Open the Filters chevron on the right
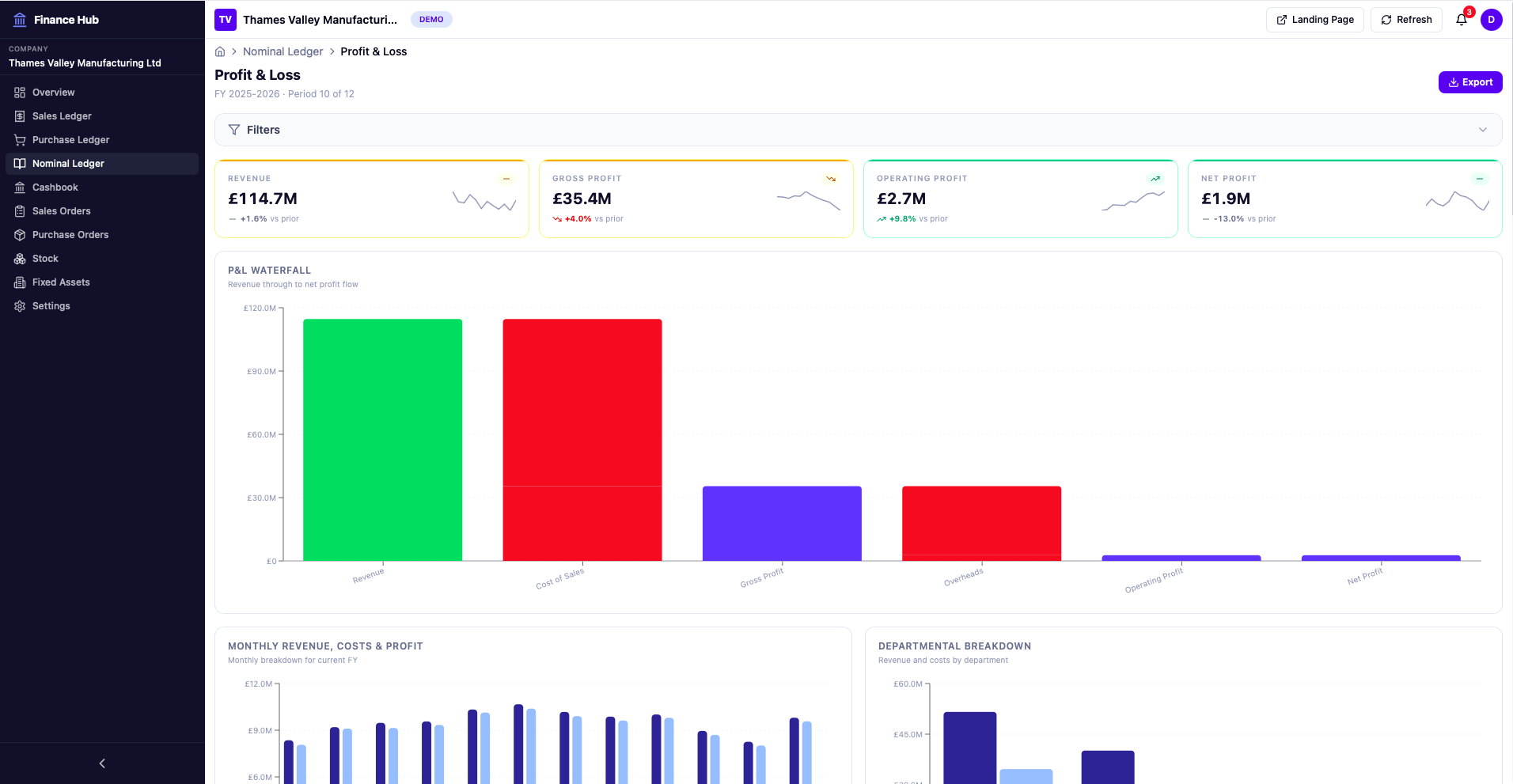The width and height of the screenshot is (1513, 784). pyautogui.click(x=1483, y=130)
